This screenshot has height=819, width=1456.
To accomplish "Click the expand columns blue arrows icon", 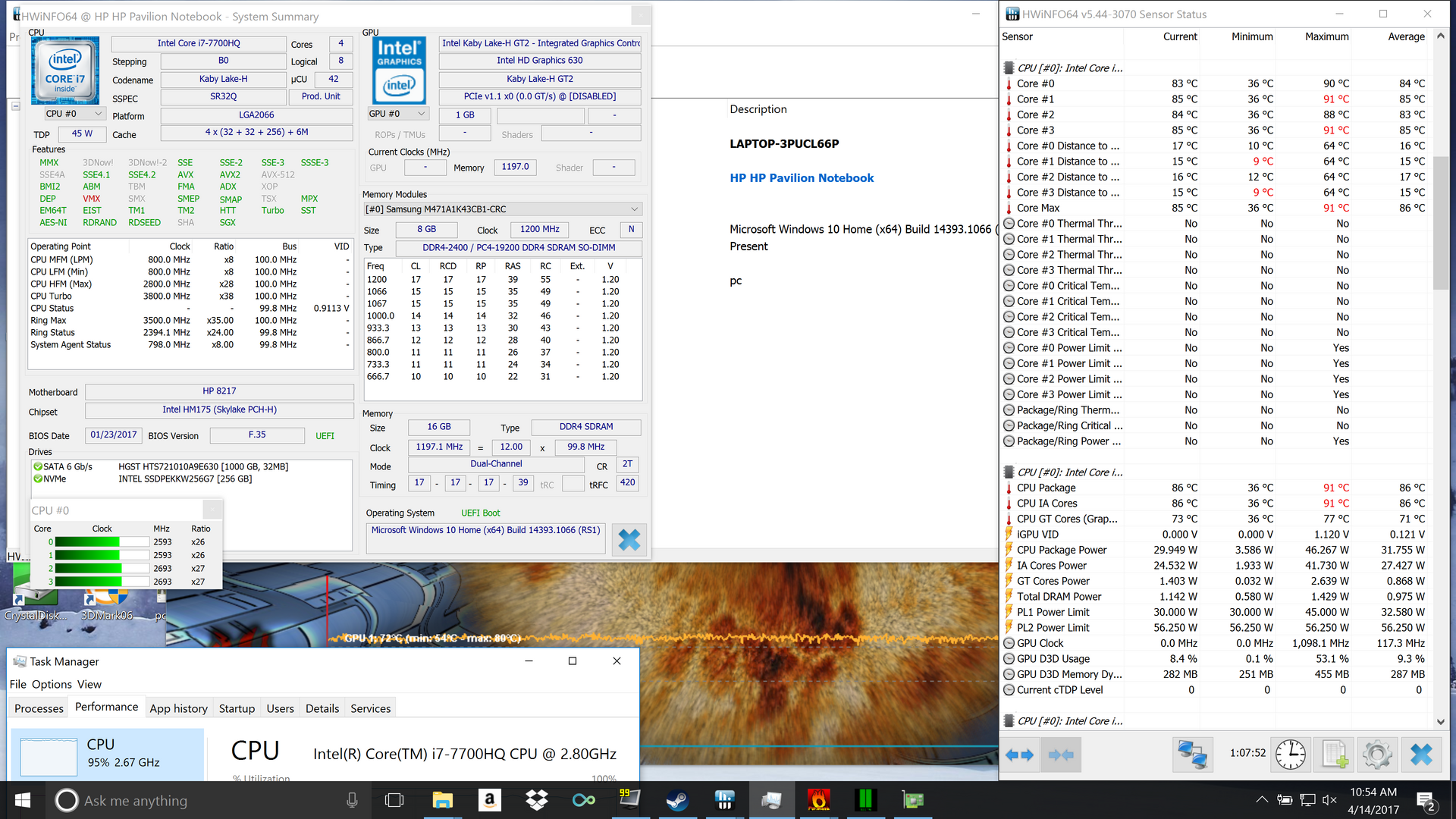I will [x=1019, y=755].
